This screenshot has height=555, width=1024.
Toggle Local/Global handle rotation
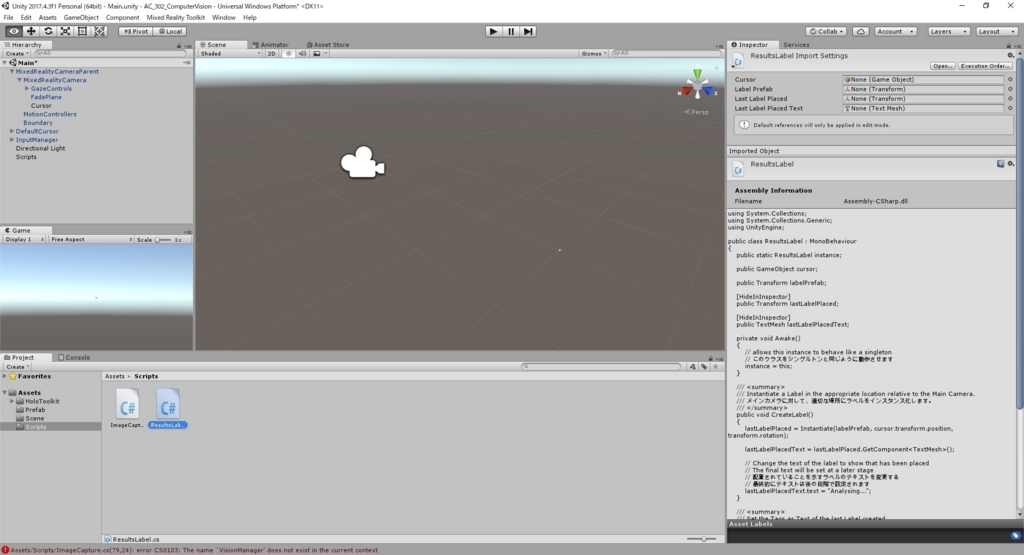coord(170,31)
